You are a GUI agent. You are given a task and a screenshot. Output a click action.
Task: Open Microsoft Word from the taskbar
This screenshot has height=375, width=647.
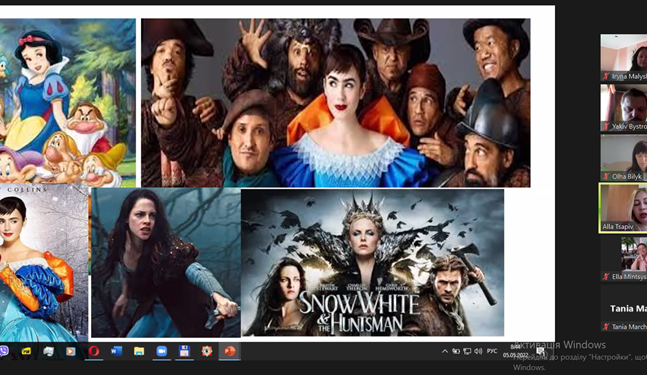click(x=116, y=351)
